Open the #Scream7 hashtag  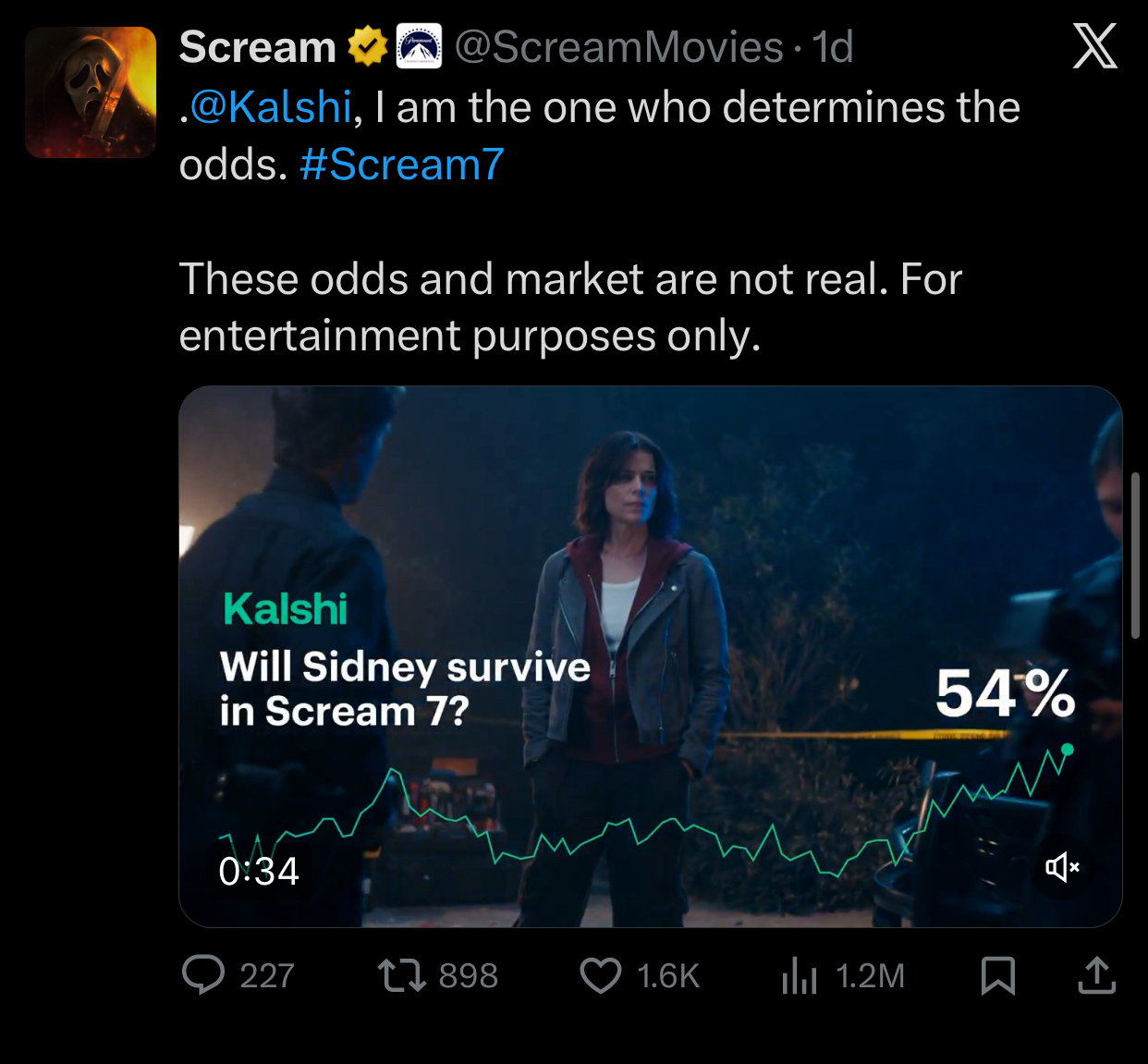click(402, 165)
